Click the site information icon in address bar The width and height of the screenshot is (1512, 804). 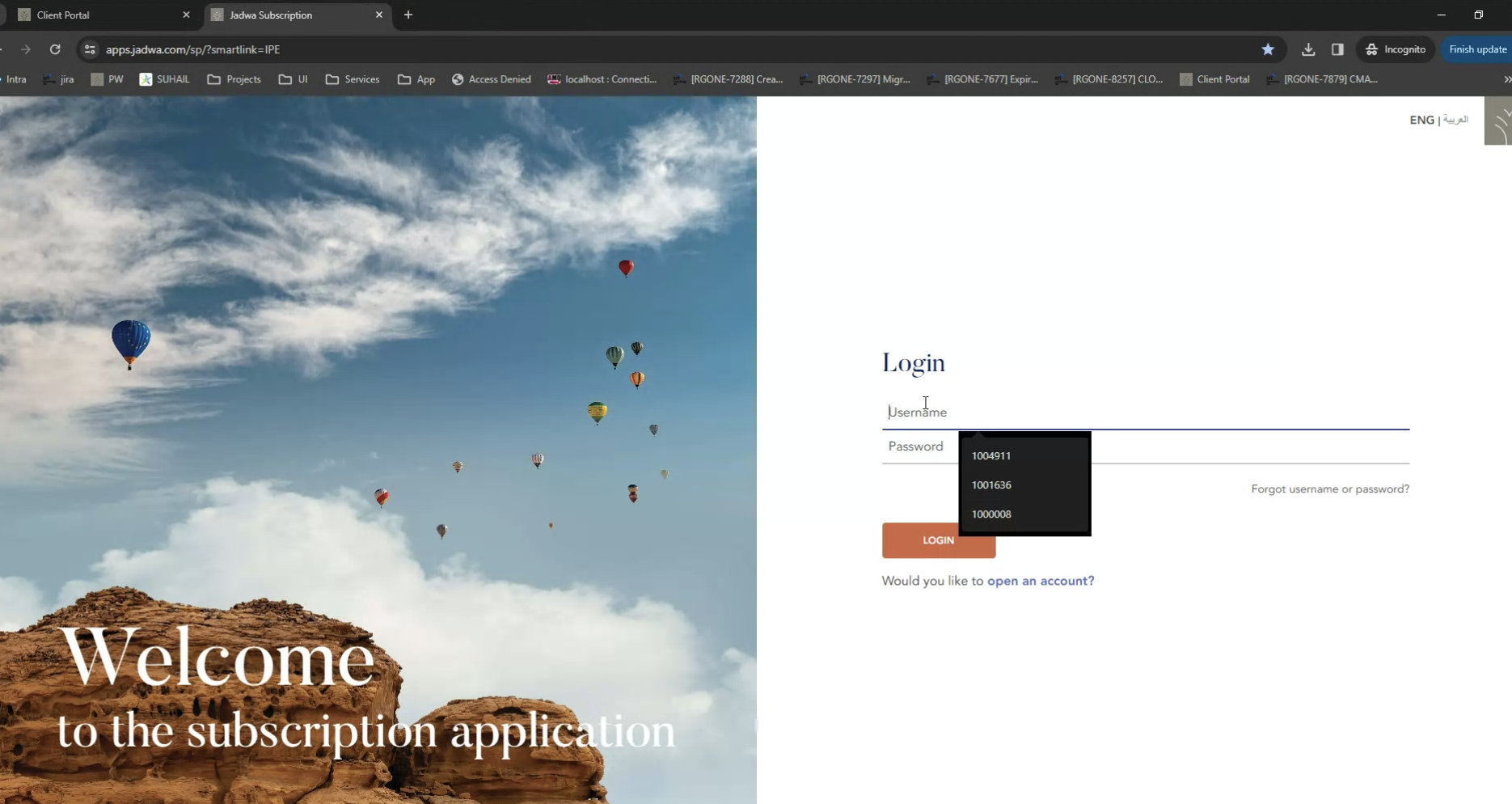coord(90,49)
